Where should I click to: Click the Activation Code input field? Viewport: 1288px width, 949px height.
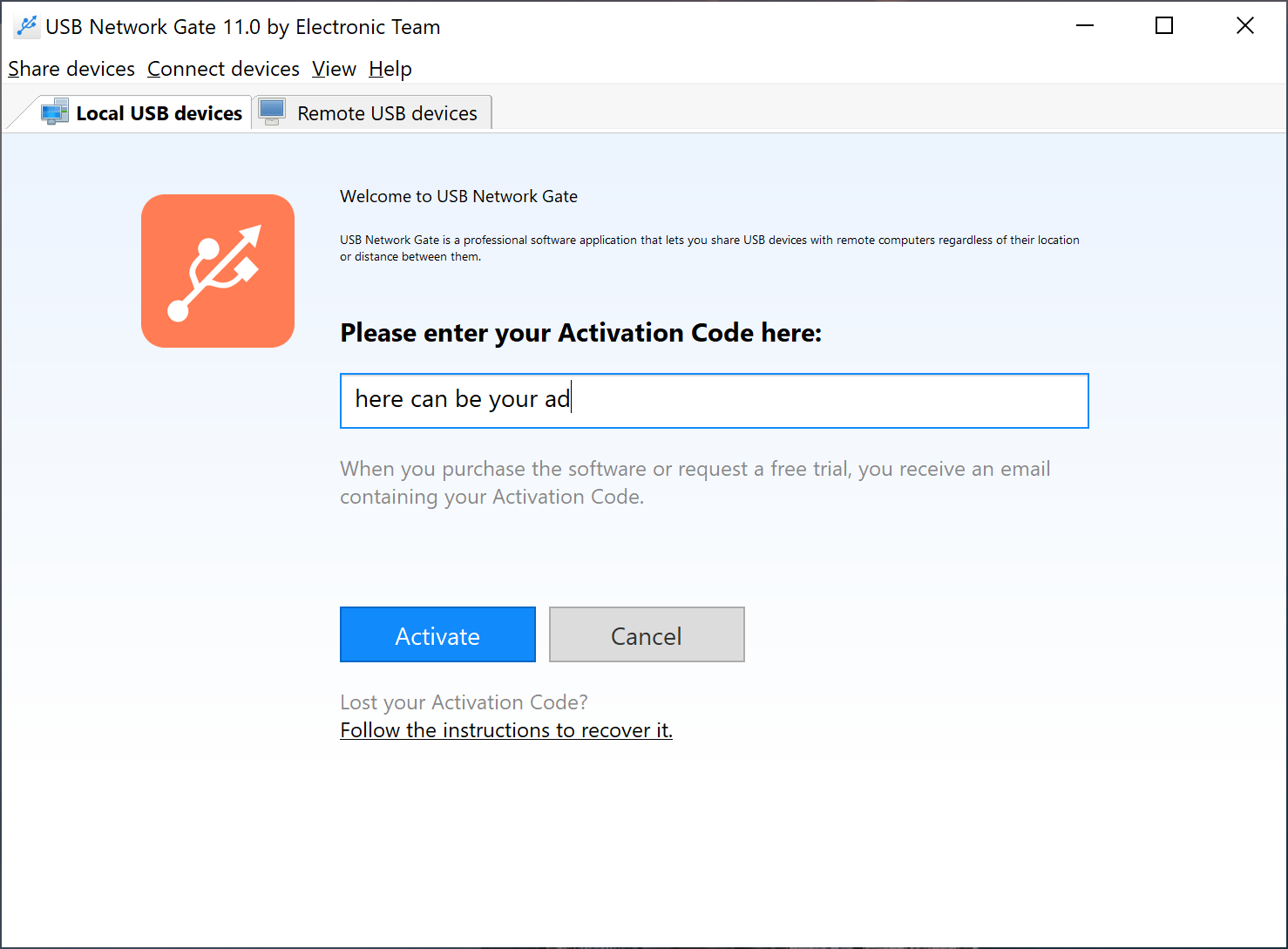(715, 401)
